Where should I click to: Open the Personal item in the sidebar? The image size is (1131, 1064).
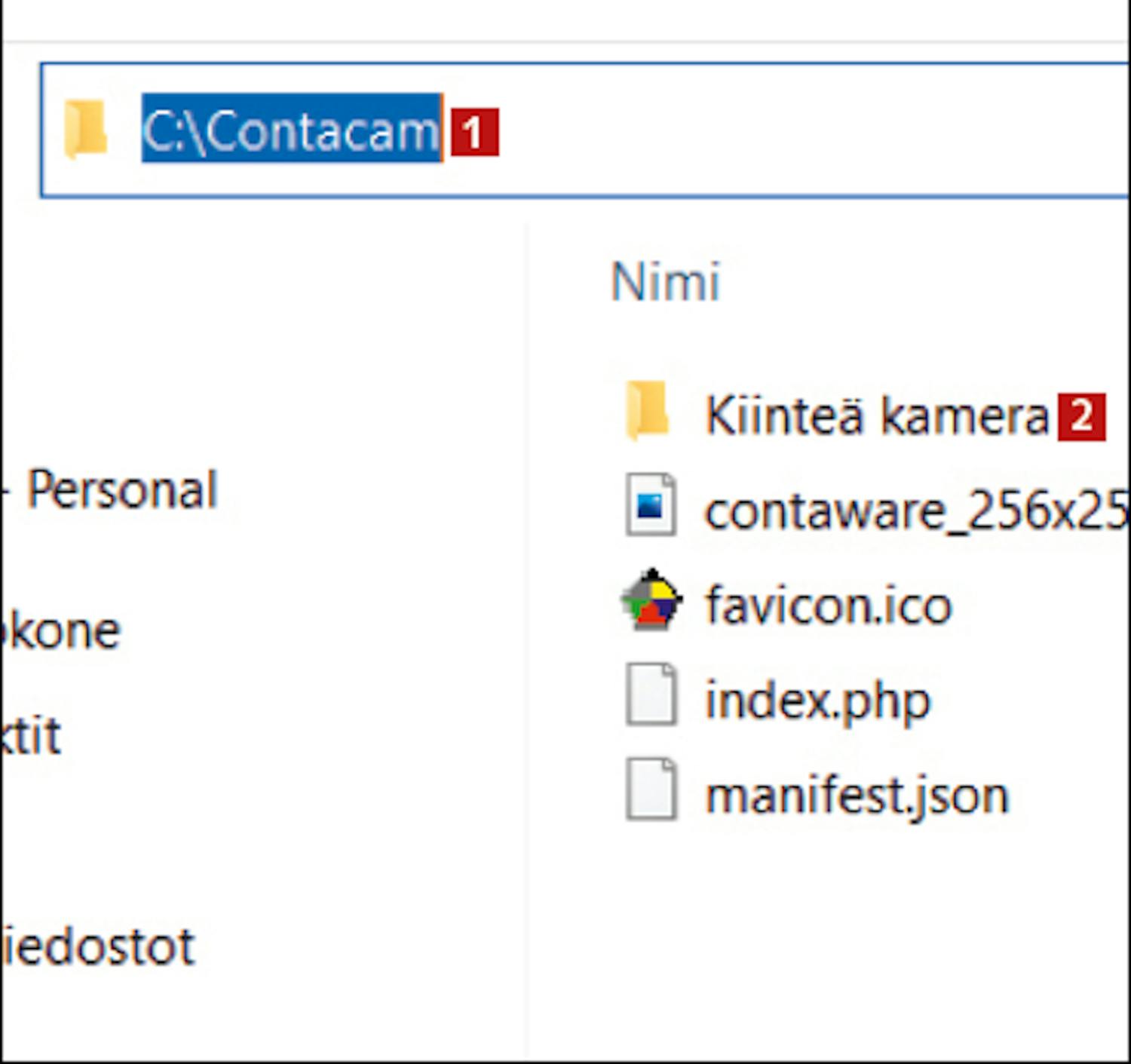pyautogui.click(x=122, y=490)
